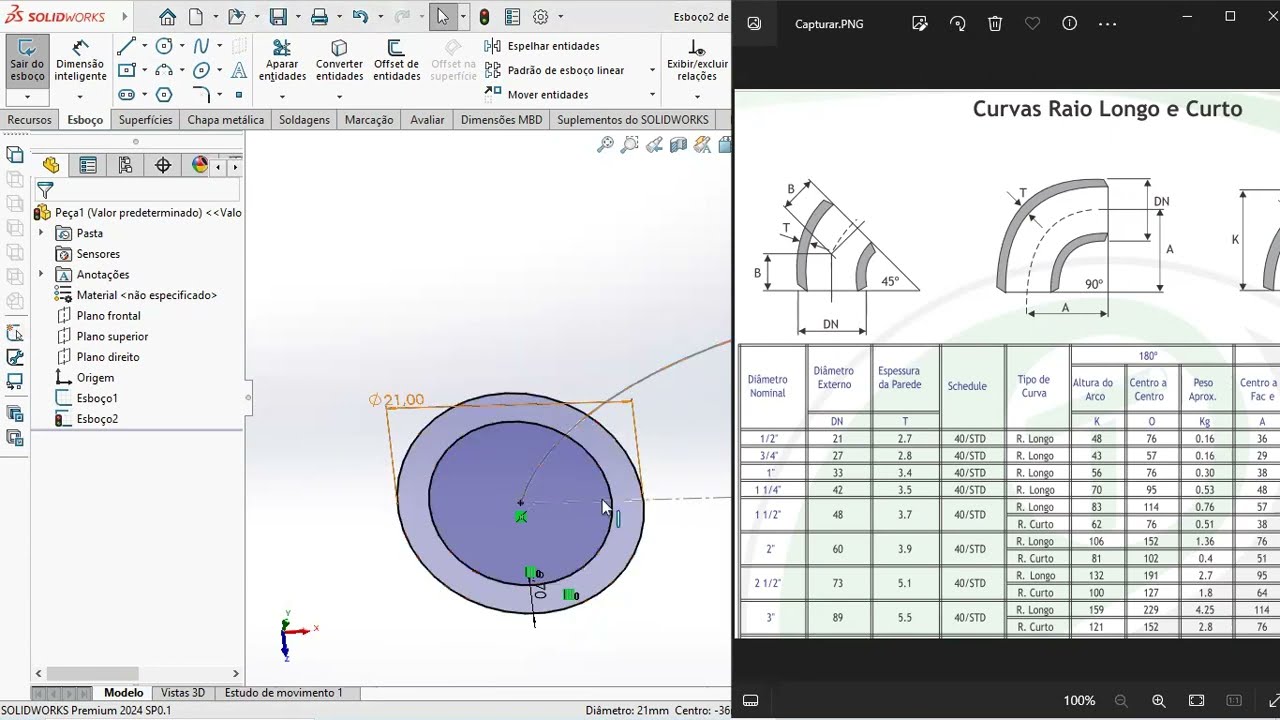Click the Open file icon
Image resolution: width=1280 pixels, height=720 pixels.
click(x=236, y=17)
